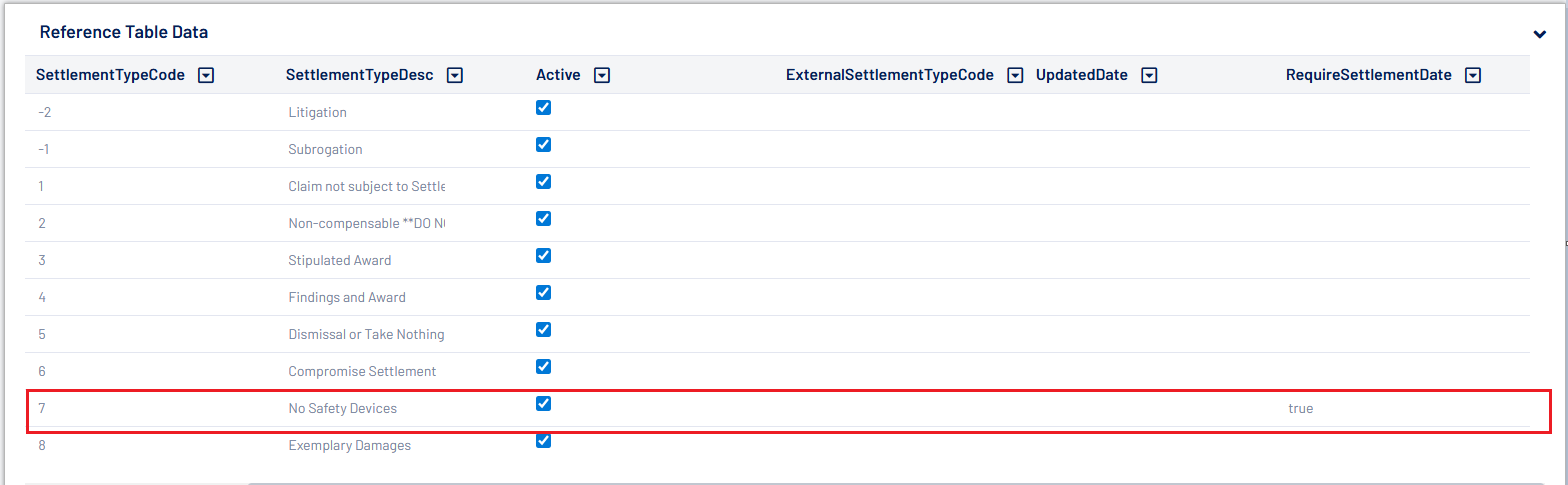Click the SettlementTypeCode column header text
This screenshot has width=1568, height=485.
(110, 75)
